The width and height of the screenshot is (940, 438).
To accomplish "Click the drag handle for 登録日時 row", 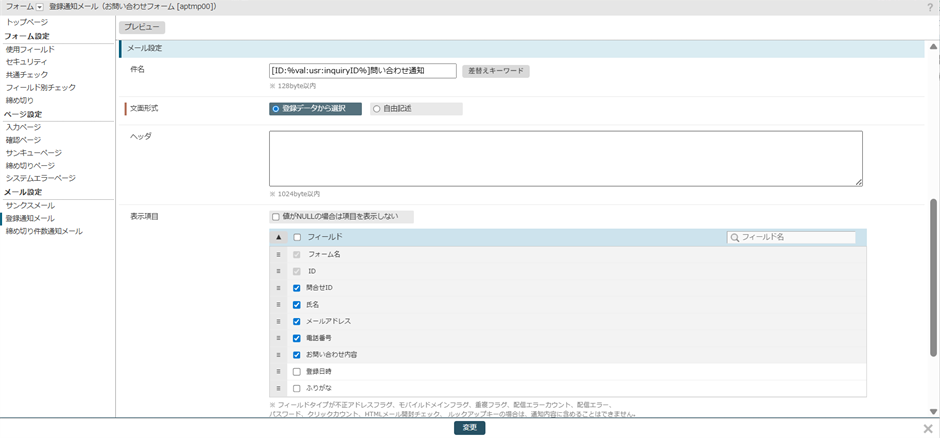I will [278, 371].
